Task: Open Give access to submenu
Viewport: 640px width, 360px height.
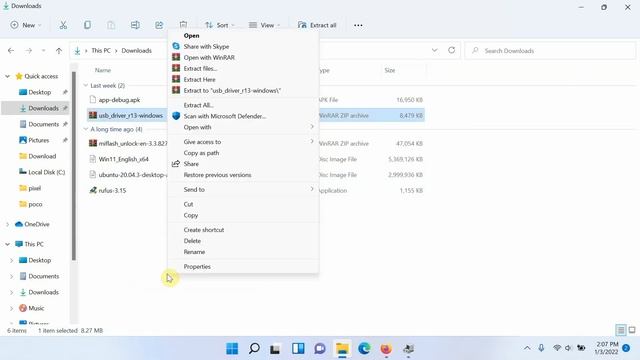Action: pyautogui.click(x=243, y=142)
